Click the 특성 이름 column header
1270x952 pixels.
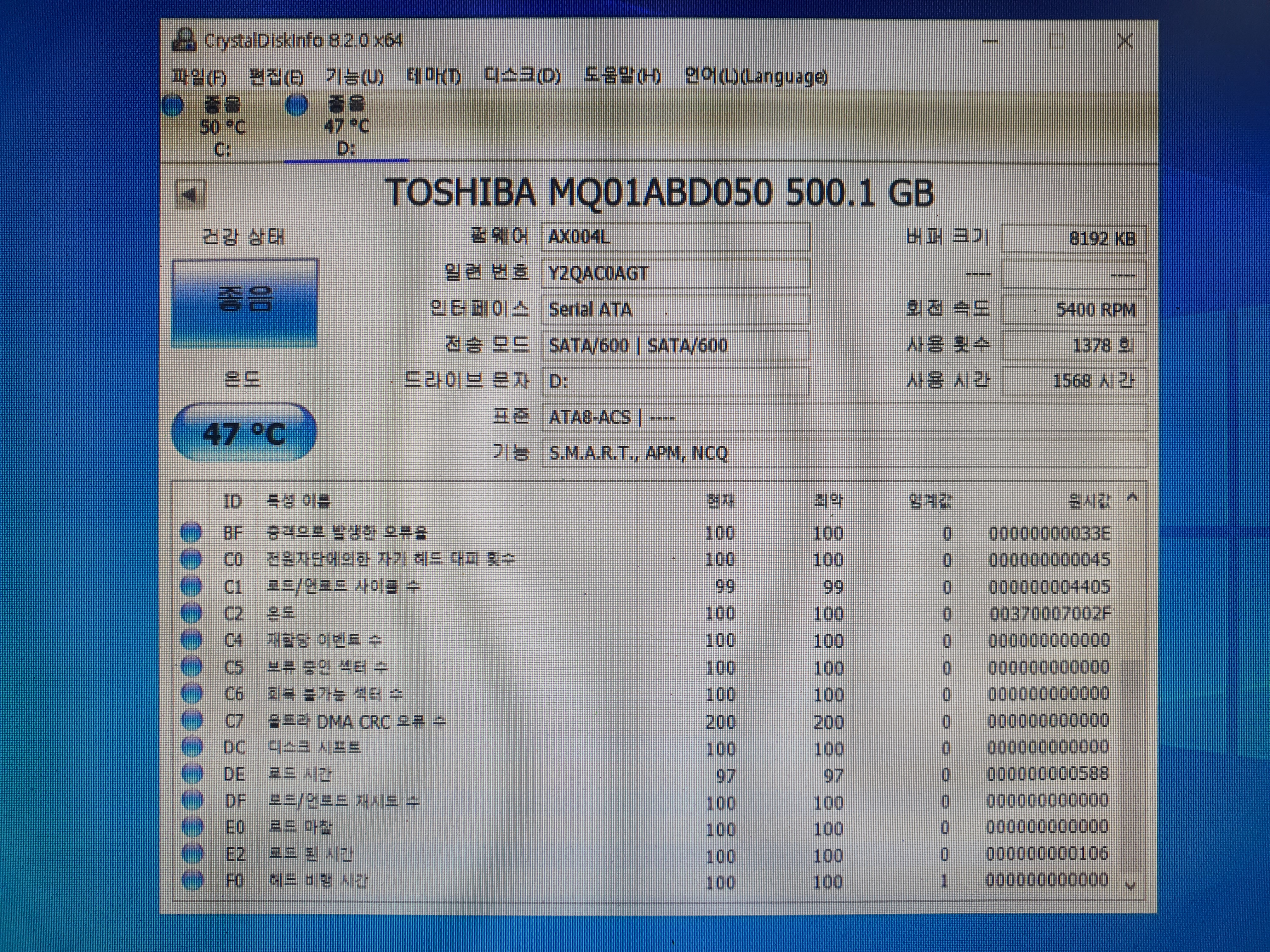tap(299, 501)
